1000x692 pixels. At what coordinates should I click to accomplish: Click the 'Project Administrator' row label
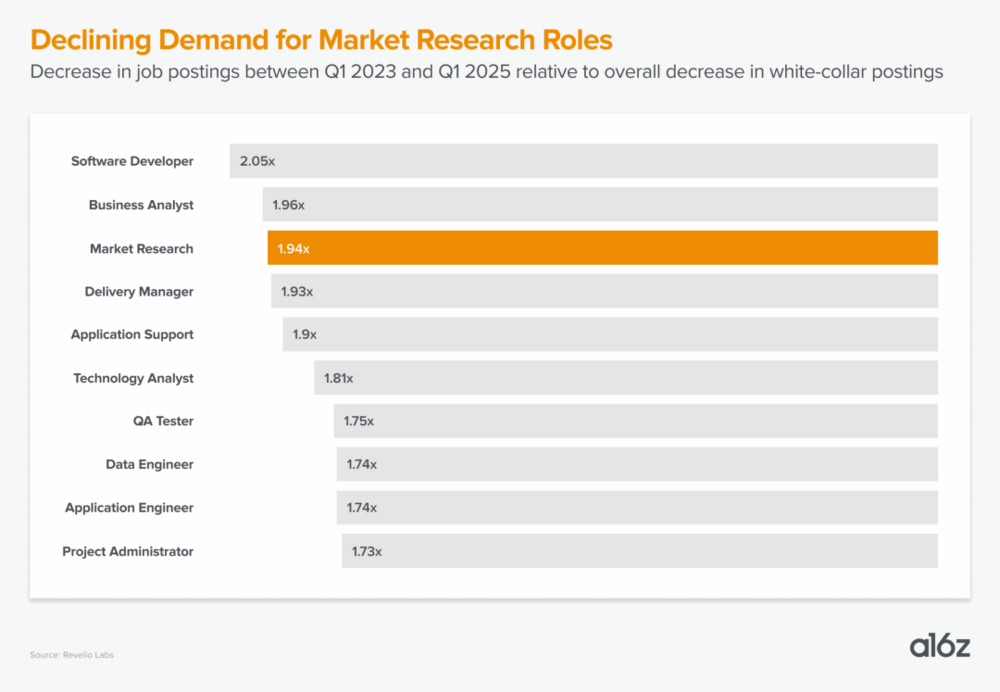tap(128, 551)
